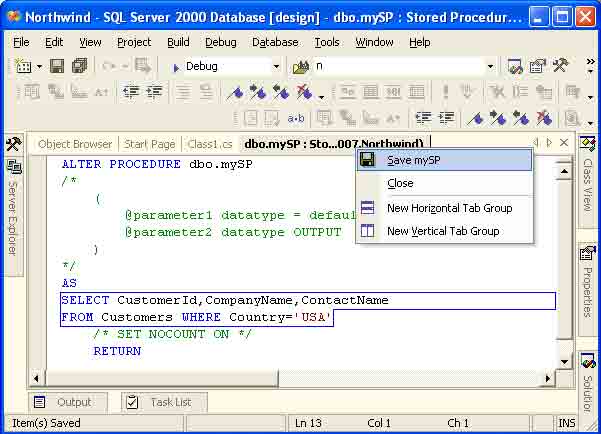The image size is (601, 434).
Task: Open the Tools menu
Action: click(327, 42)
